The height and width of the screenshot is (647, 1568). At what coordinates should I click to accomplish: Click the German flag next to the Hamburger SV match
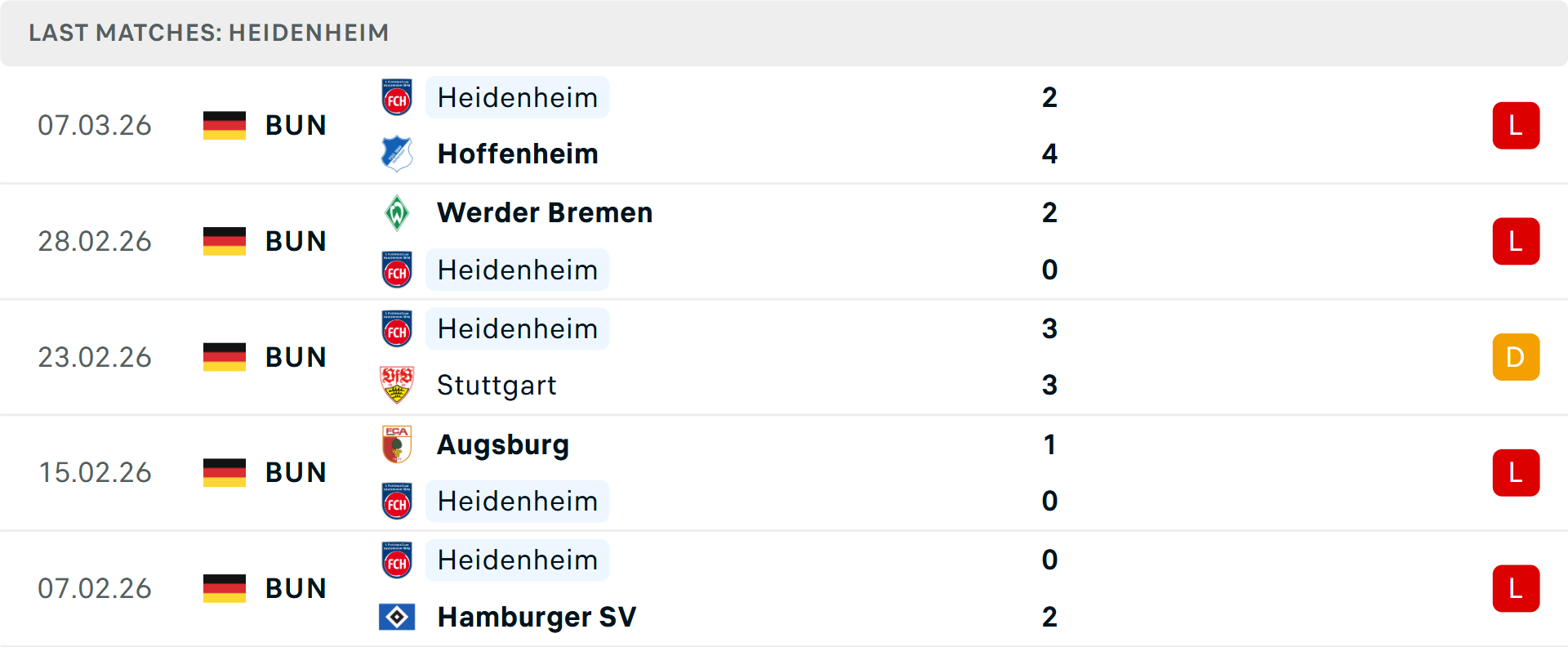225,588
